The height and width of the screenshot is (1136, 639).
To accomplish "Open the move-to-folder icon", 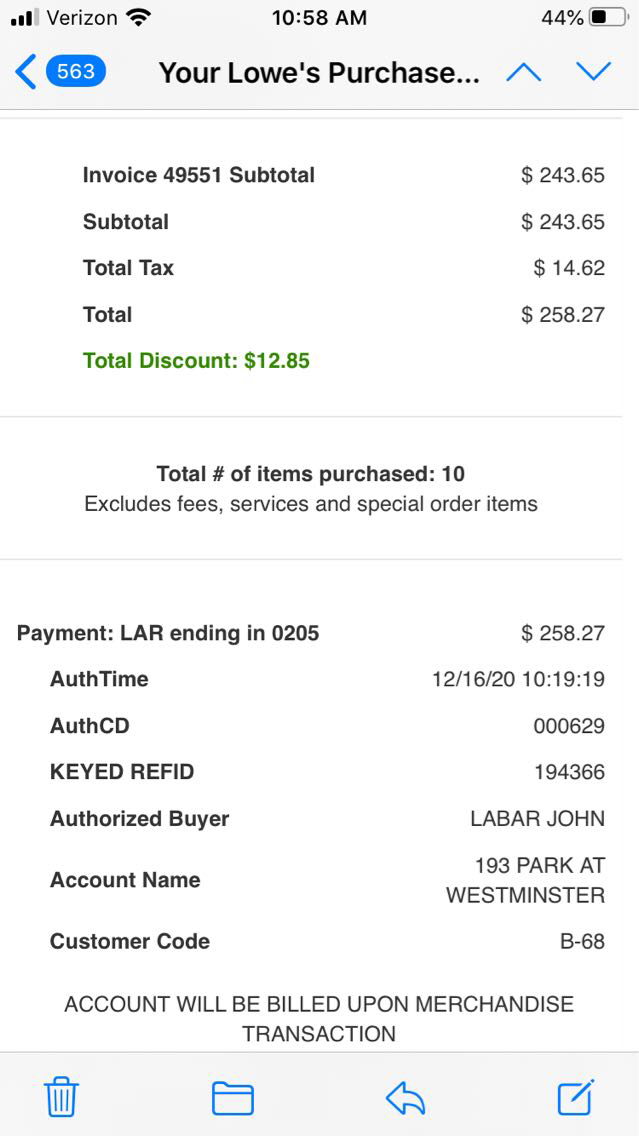I will pyautogui.click(x=232, y=1098).
